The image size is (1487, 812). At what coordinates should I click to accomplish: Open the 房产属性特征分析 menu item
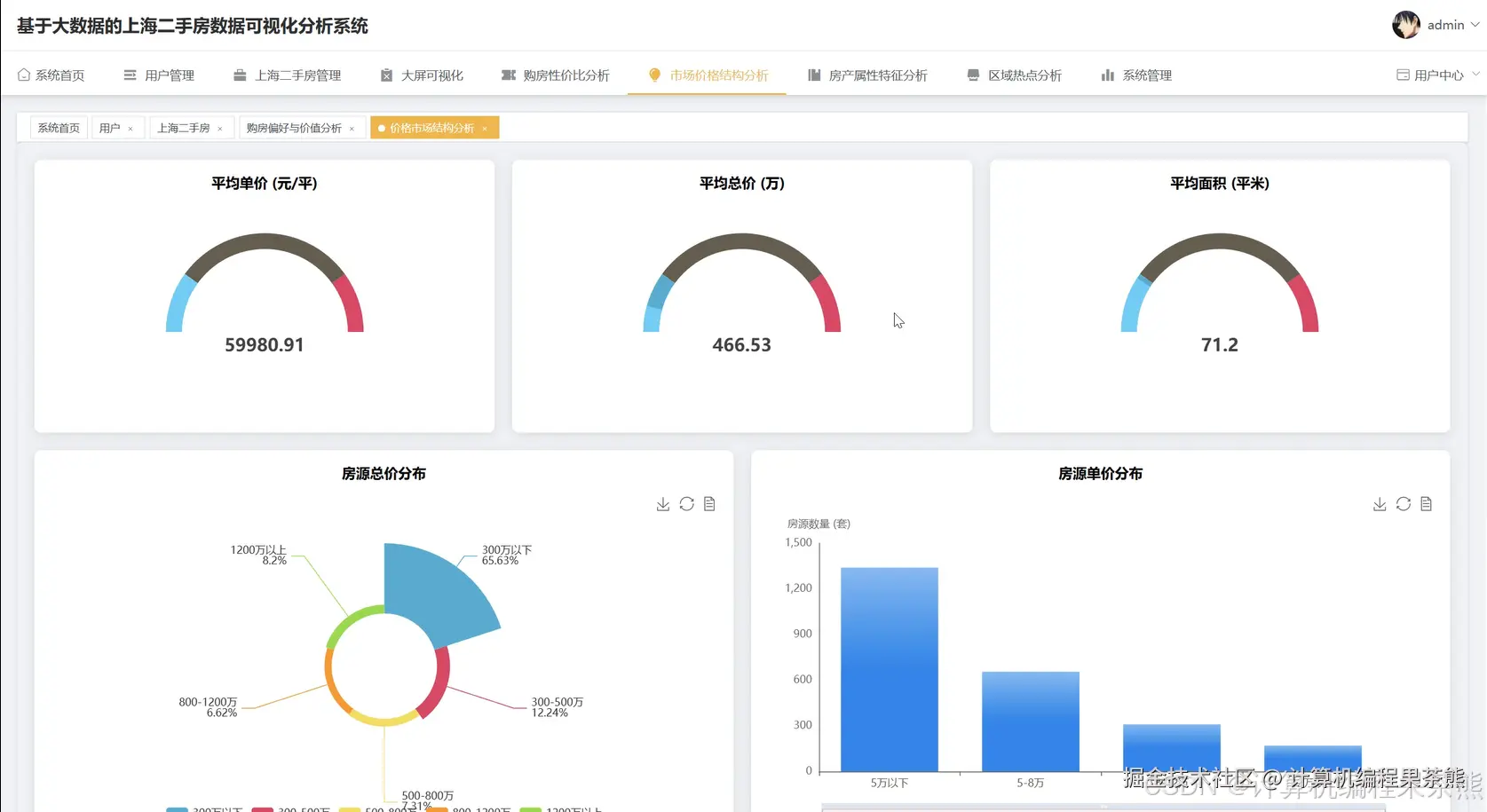[867, 75]
